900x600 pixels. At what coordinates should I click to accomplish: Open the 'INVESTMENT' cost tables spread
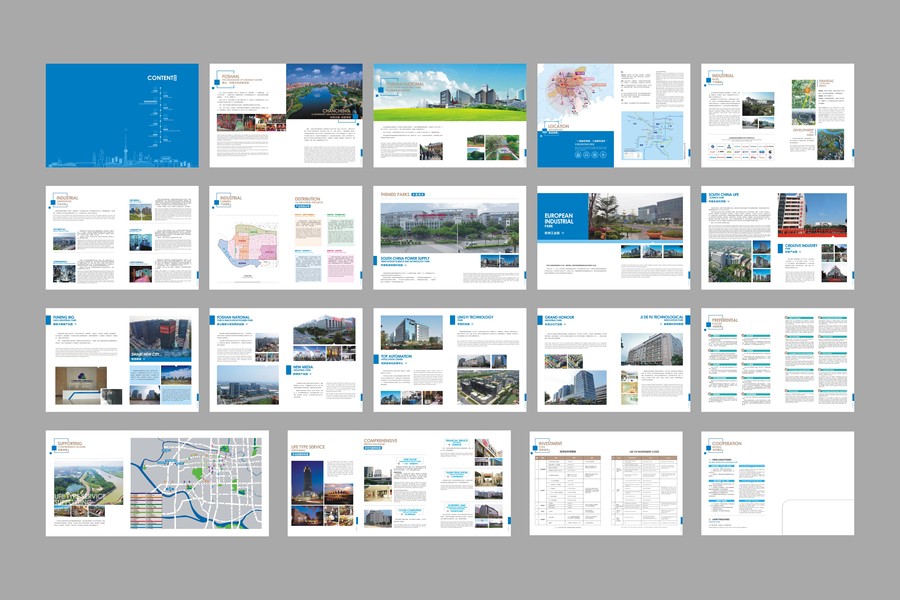[x=606, y=483]
